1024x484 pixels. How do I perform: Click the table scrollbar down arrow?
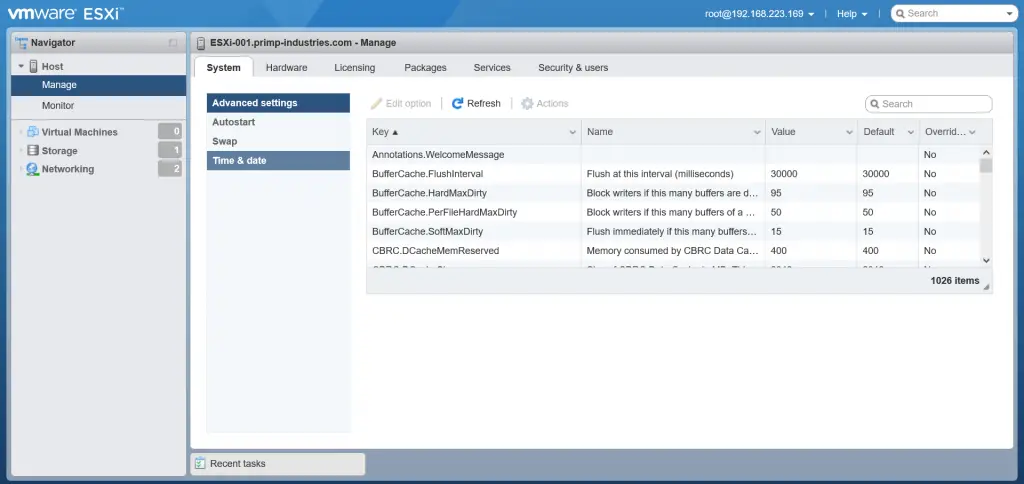[x=986, y=260]
